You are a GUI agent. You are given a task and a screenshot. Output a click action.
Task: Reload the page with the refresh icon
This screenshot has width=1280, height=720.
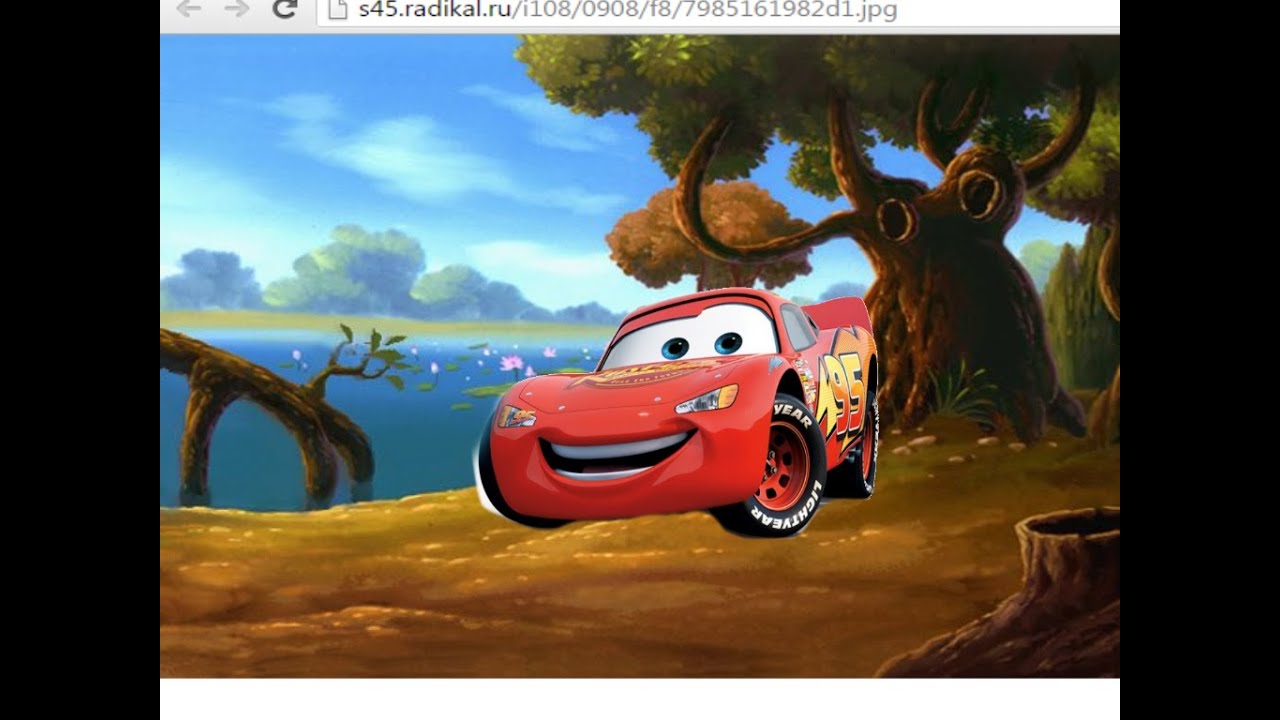(285, 9)
